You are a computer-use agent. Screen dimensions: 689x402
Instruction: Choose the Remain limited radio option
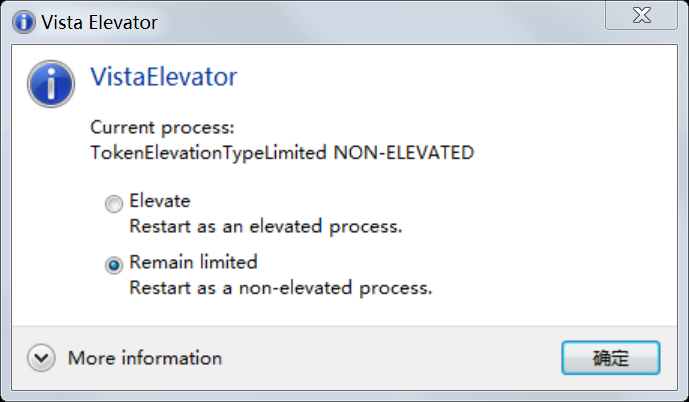[114, 264]
